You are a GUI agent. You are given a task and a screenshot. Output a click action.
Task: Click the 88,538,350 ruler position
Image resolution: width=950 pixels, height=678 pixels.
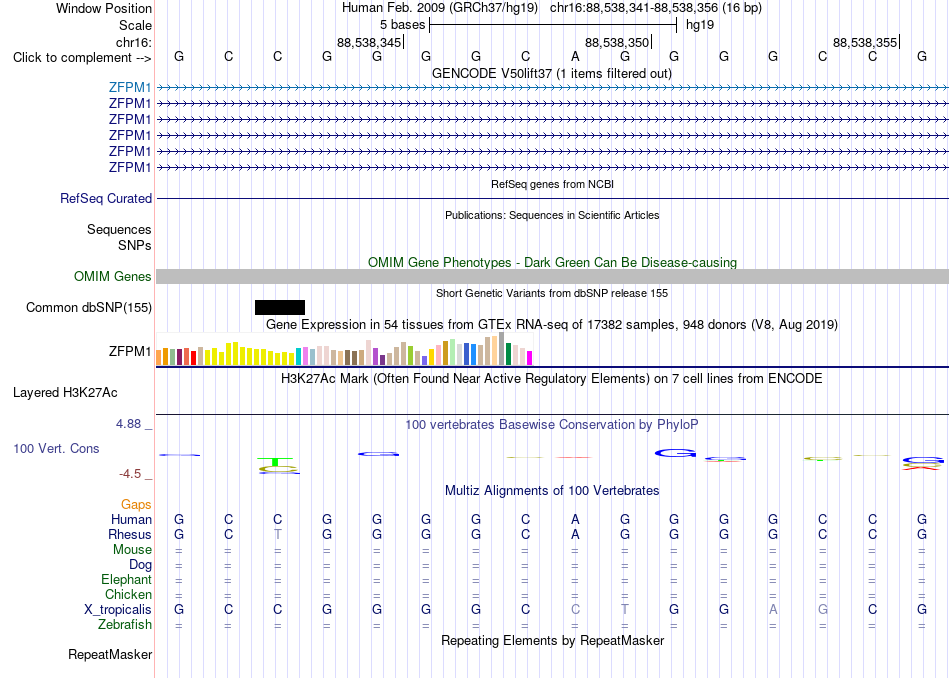617,42
